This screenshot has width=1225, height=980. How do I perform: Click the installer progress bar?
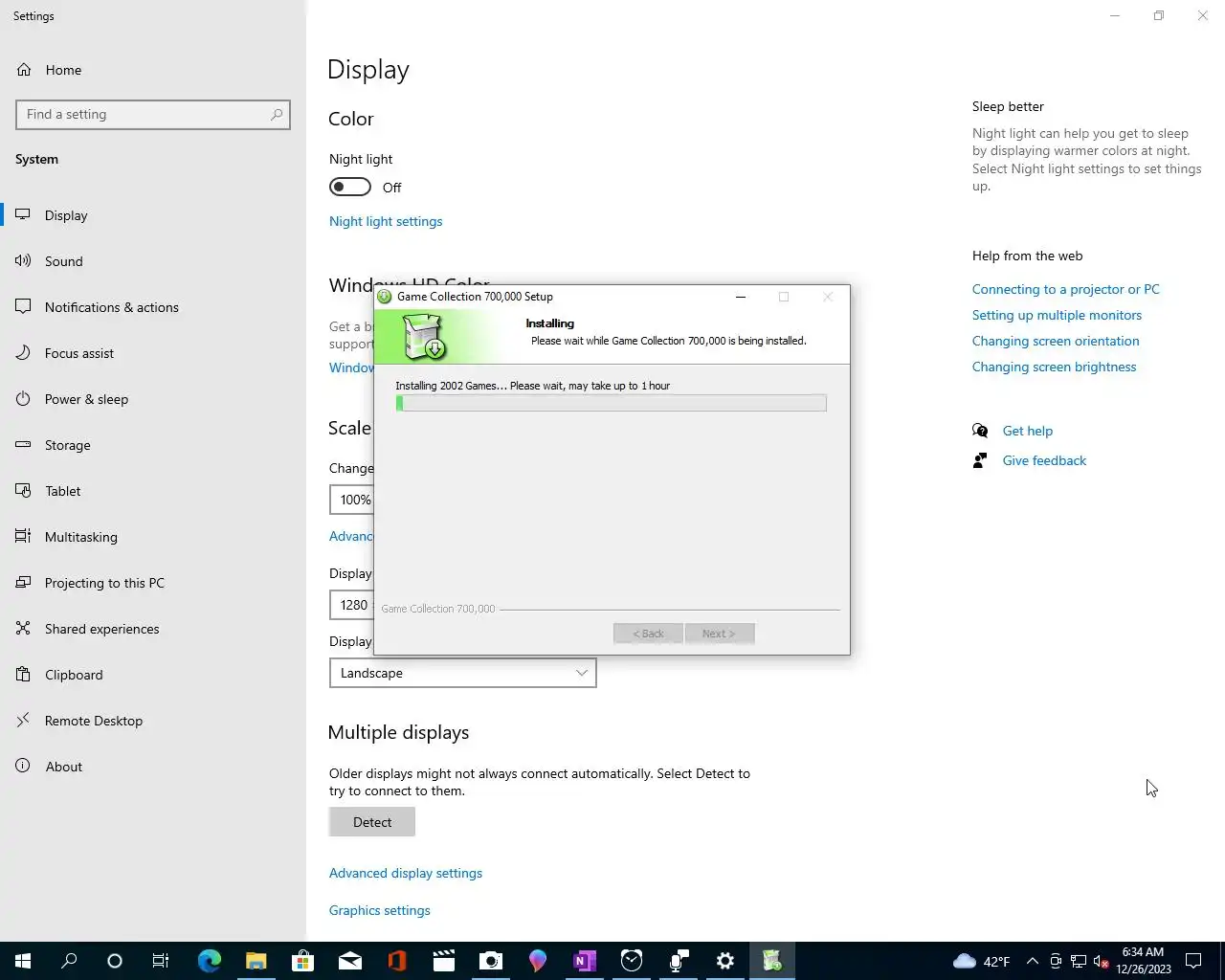coord(611,403)
